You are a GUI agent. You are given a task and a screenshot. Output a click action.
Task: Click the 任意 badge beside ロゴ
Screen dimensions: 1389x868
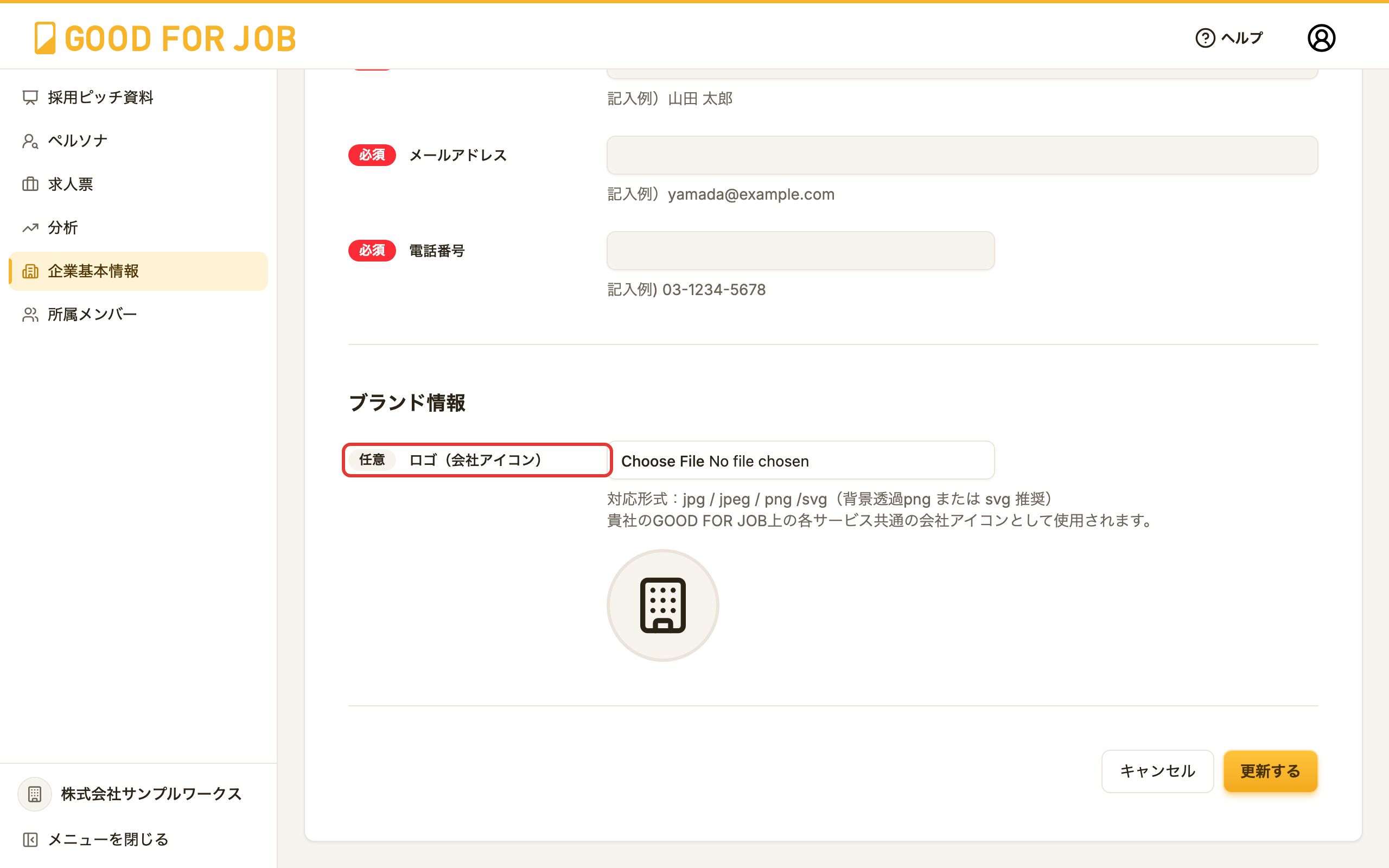(372, 460)
